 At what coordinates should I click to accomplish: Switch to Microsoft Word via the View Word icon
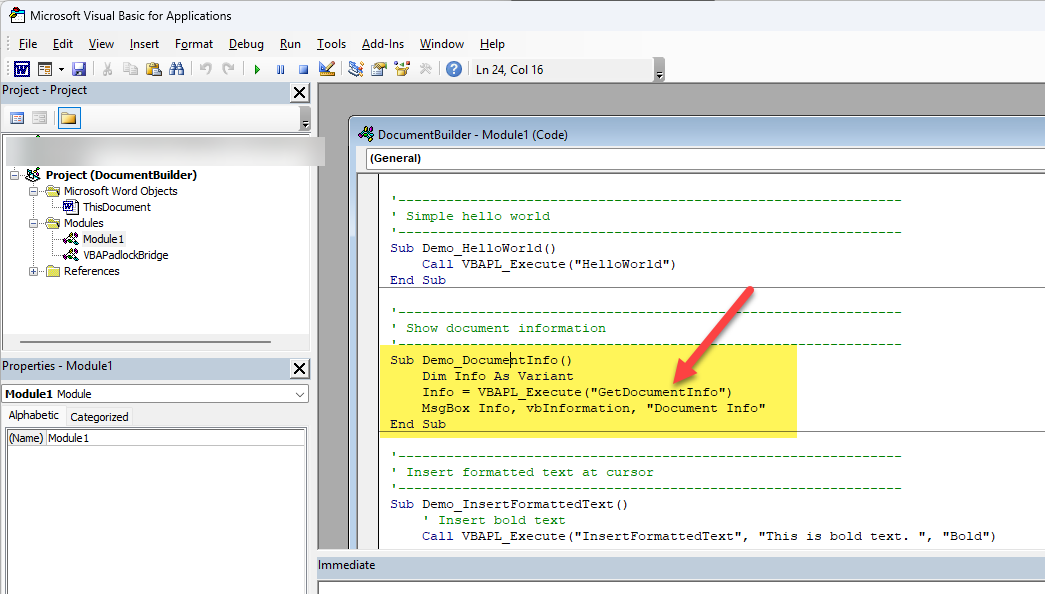[21, 68]
